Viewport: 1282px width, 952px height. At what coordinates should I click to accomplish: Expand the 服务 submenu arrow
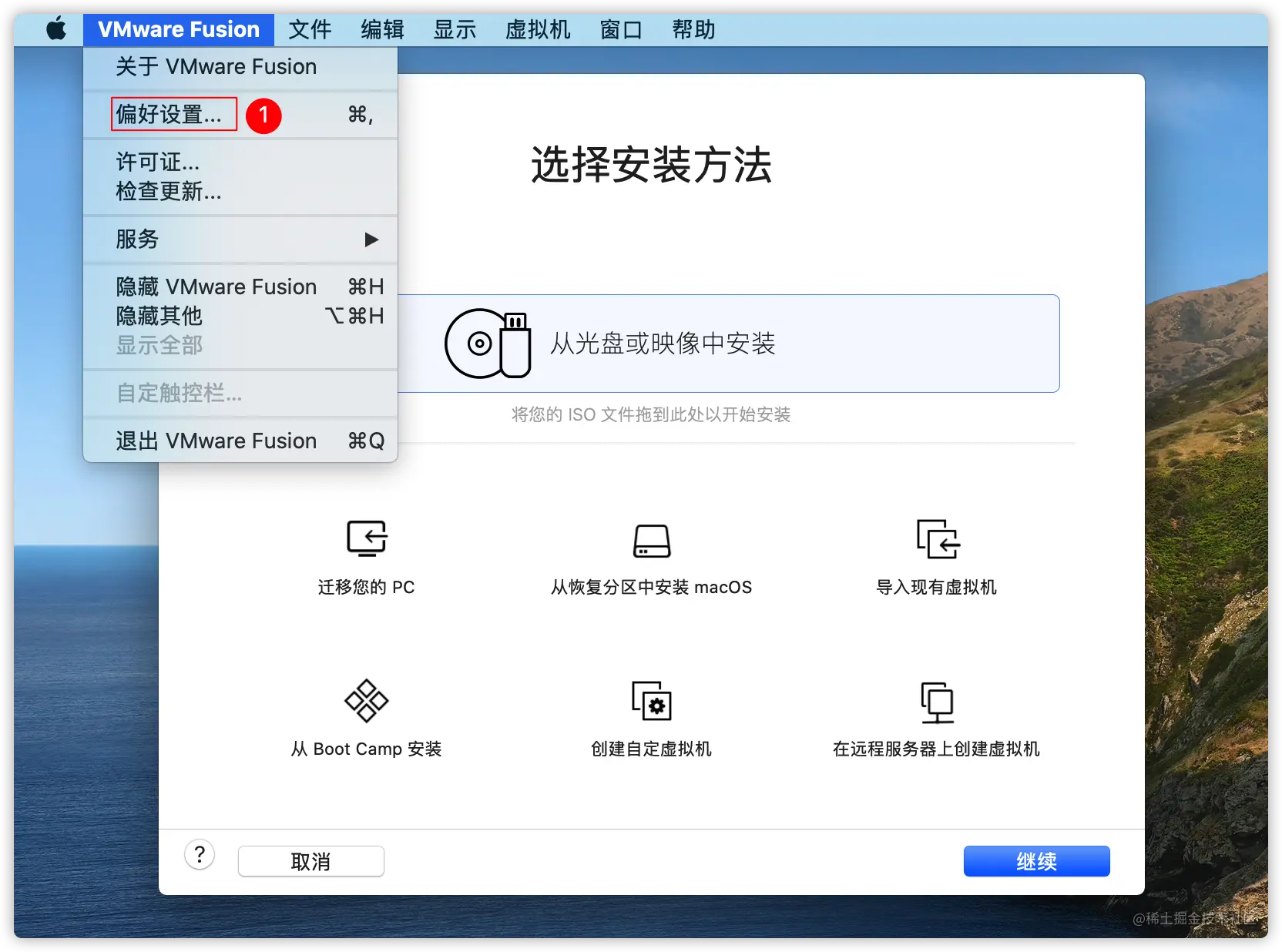(x=371, y=240)
